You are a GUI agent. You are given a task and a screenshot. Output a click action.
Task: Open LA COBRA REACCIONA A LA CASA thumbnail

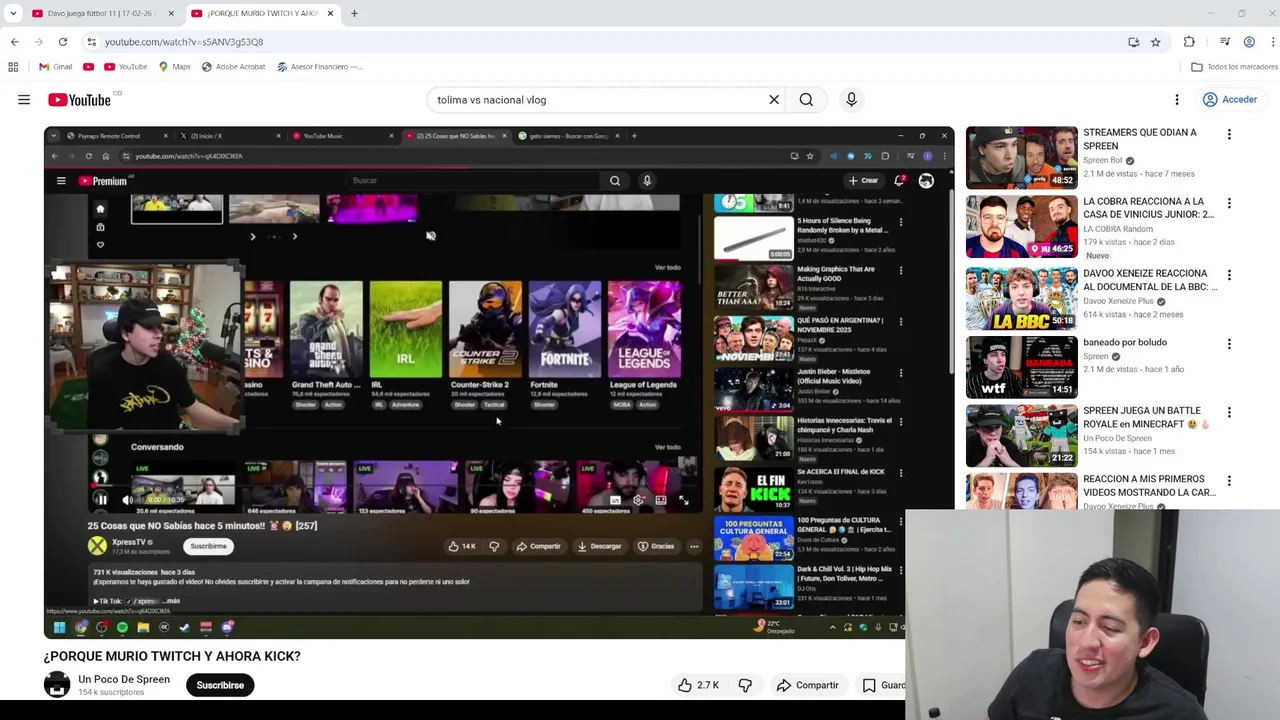pos(1021,226)
